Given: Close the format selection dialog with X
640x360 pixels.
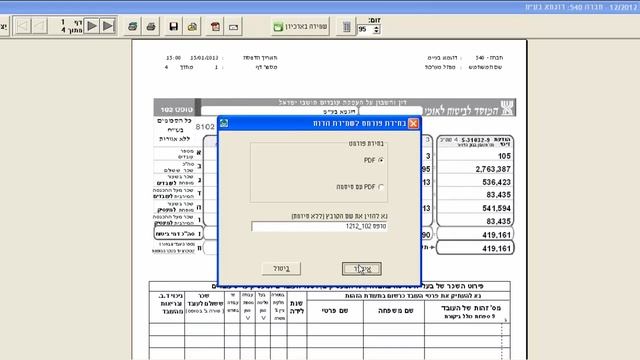Looking at the screenshot, I should [x=413, y=123].
